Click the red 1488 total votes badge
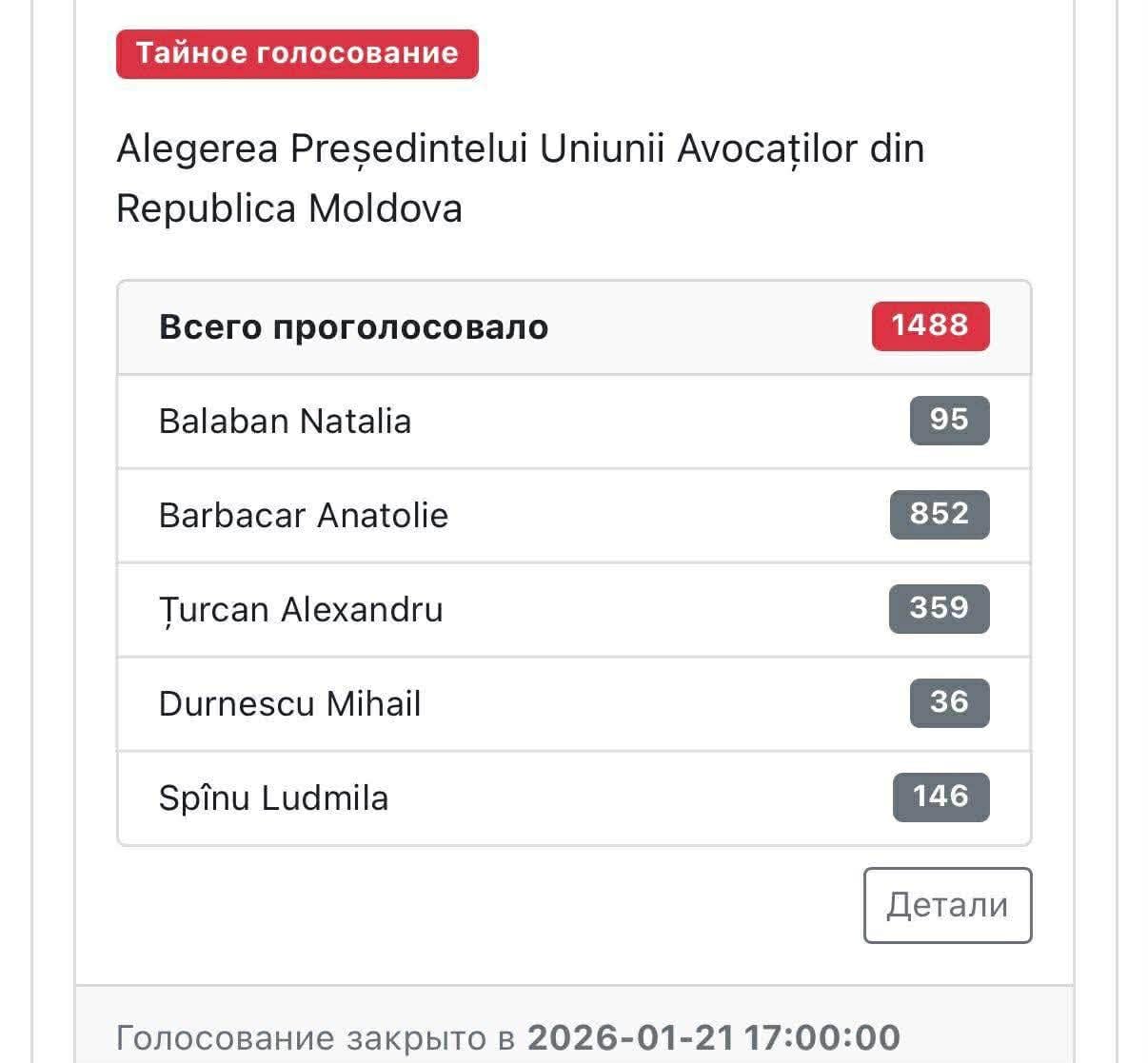Image resolution: width=1148 pixels, height=1063 pixels. click(x=930, y=326)
